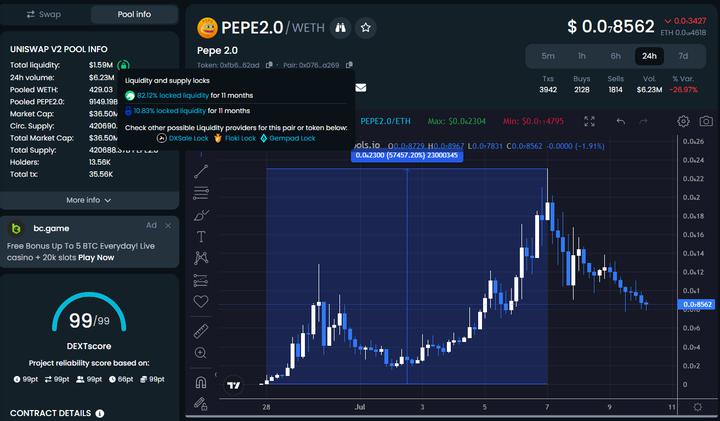
Task: Select the zoom in tool
Action: tap(201, 353)
